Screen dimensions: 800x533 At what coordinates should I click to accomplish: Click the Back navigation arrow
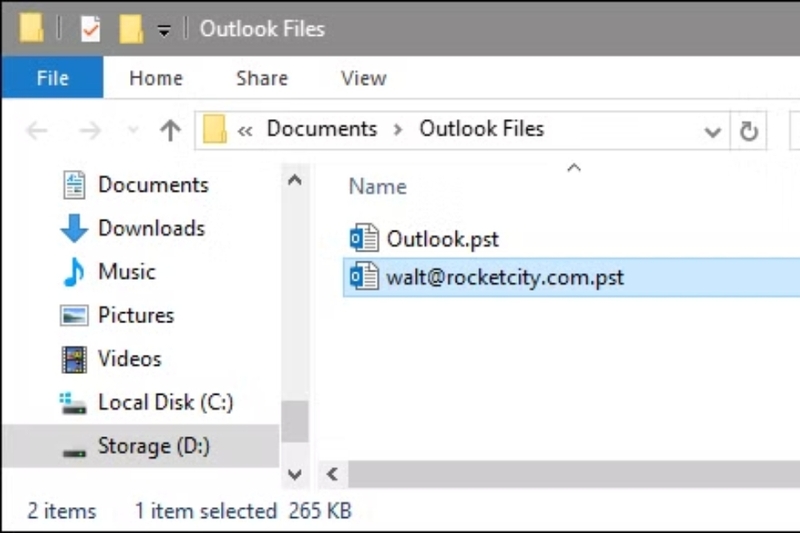tap(36, 130)
